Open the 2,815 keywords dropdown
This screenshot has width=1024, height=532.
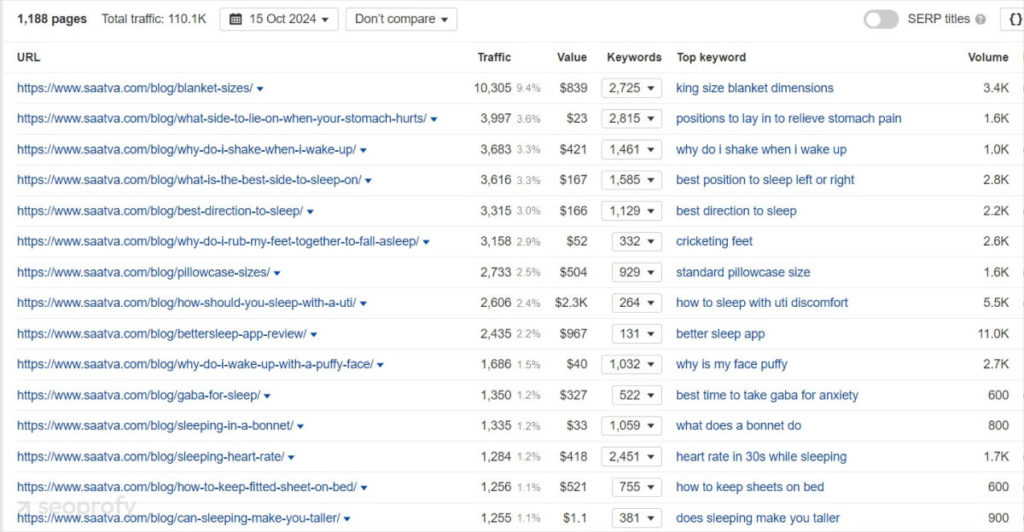(x=632, y=119)
